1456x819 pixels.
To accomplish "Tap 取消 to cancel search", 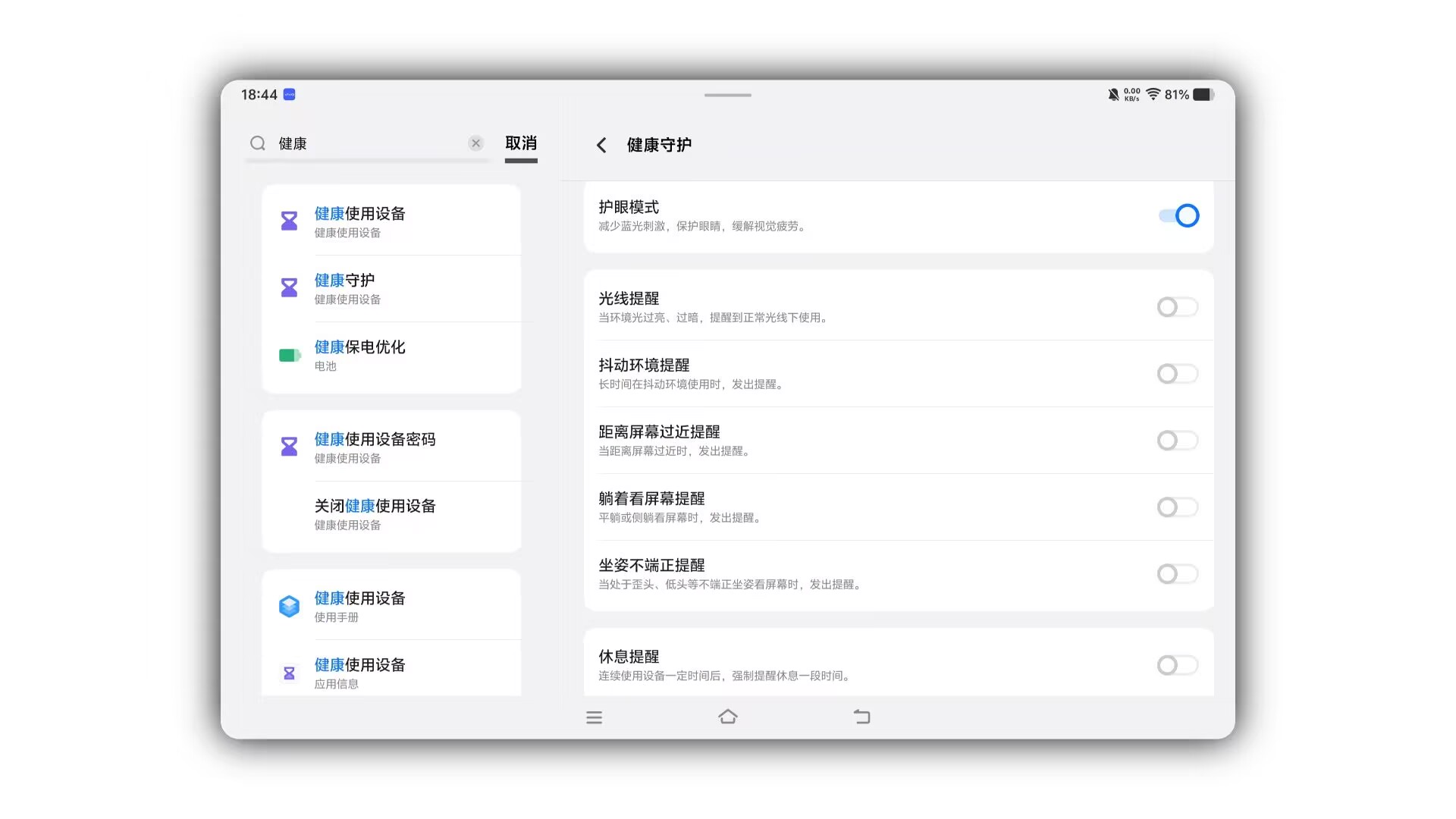I will tap(521, 143).
